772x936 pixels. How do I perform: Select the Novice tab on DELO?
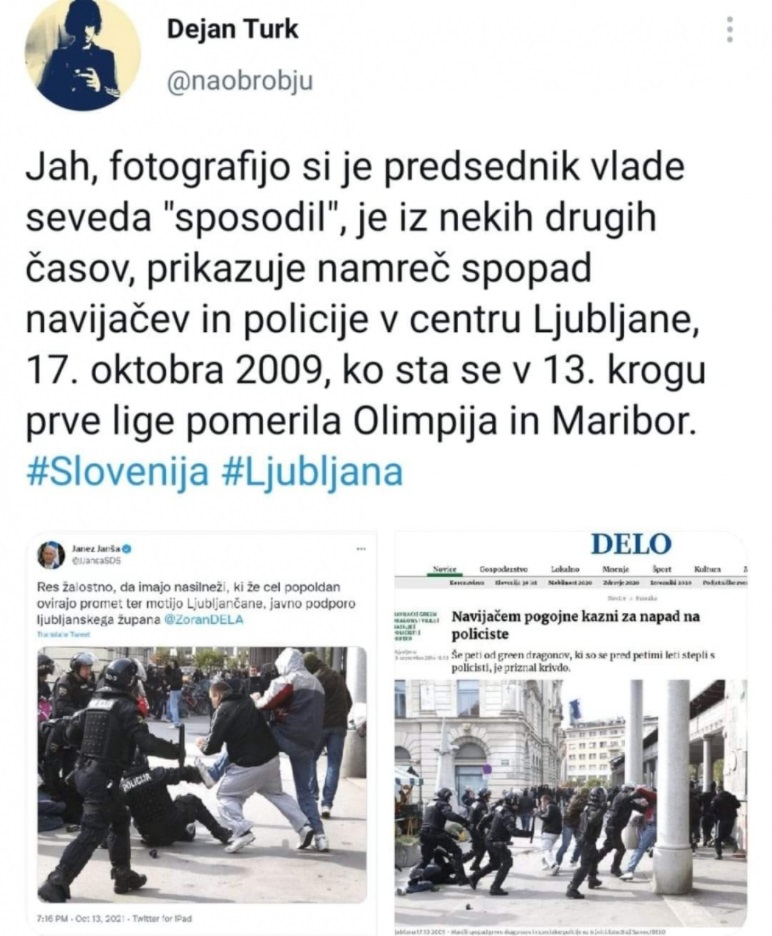(x=444, y=569)
